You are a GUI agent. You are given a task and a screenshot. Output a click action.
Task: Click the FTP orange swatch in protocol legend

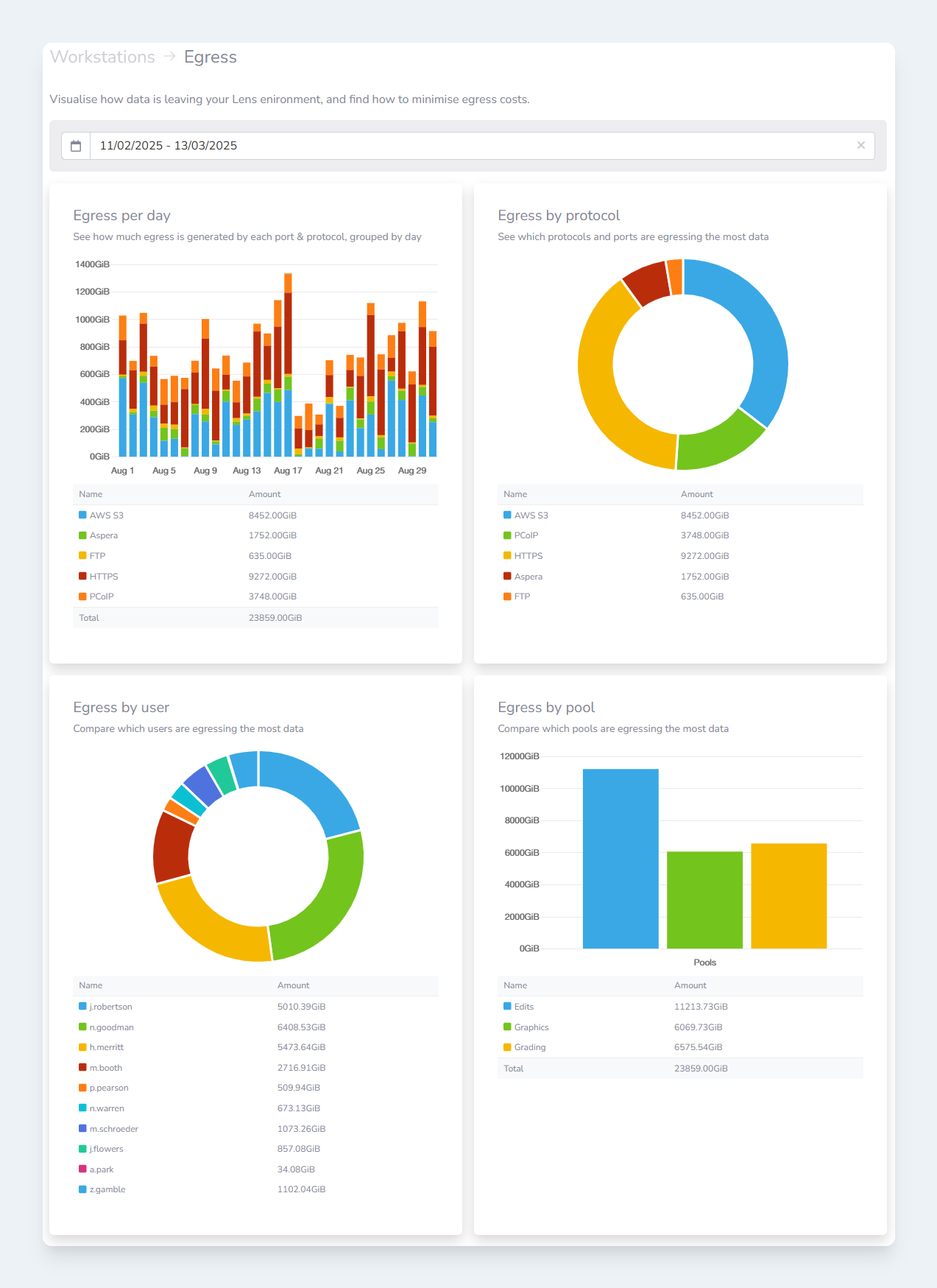507,597
